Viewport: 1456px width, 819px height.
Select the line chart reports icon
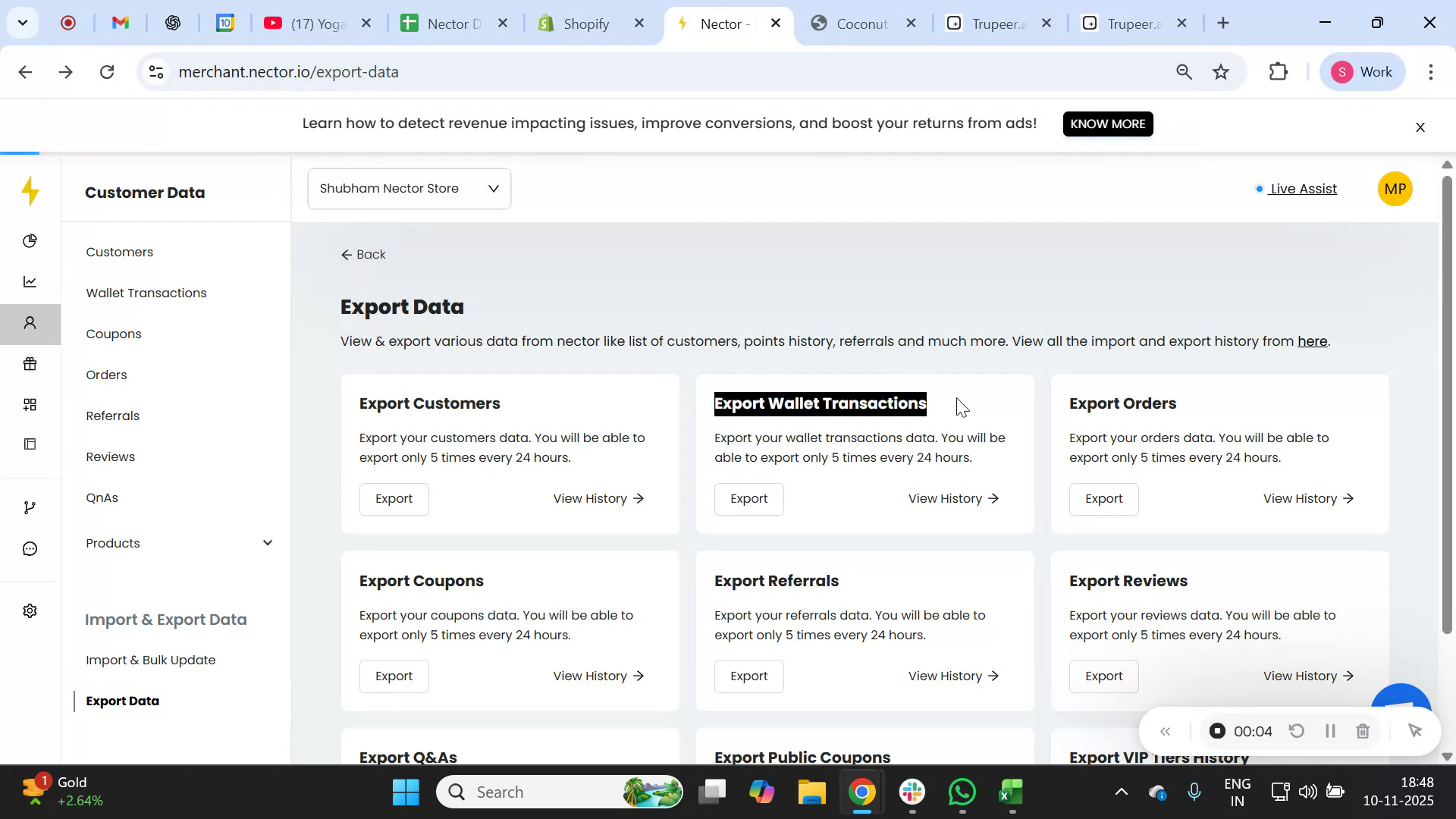point(30,281)
